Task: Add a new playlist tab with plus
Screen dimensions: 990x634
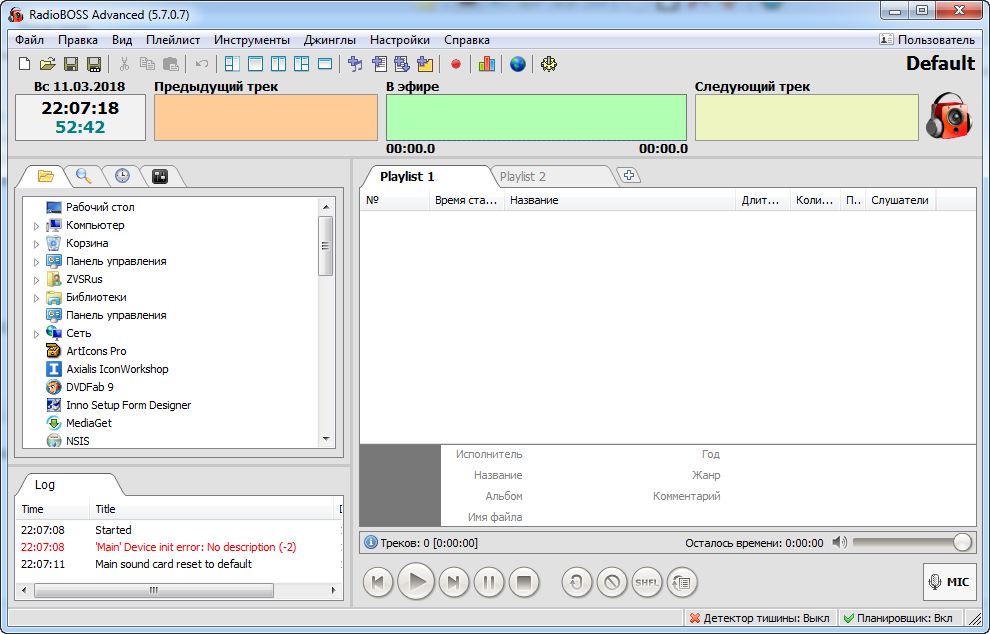Action: tap(629, 176)
